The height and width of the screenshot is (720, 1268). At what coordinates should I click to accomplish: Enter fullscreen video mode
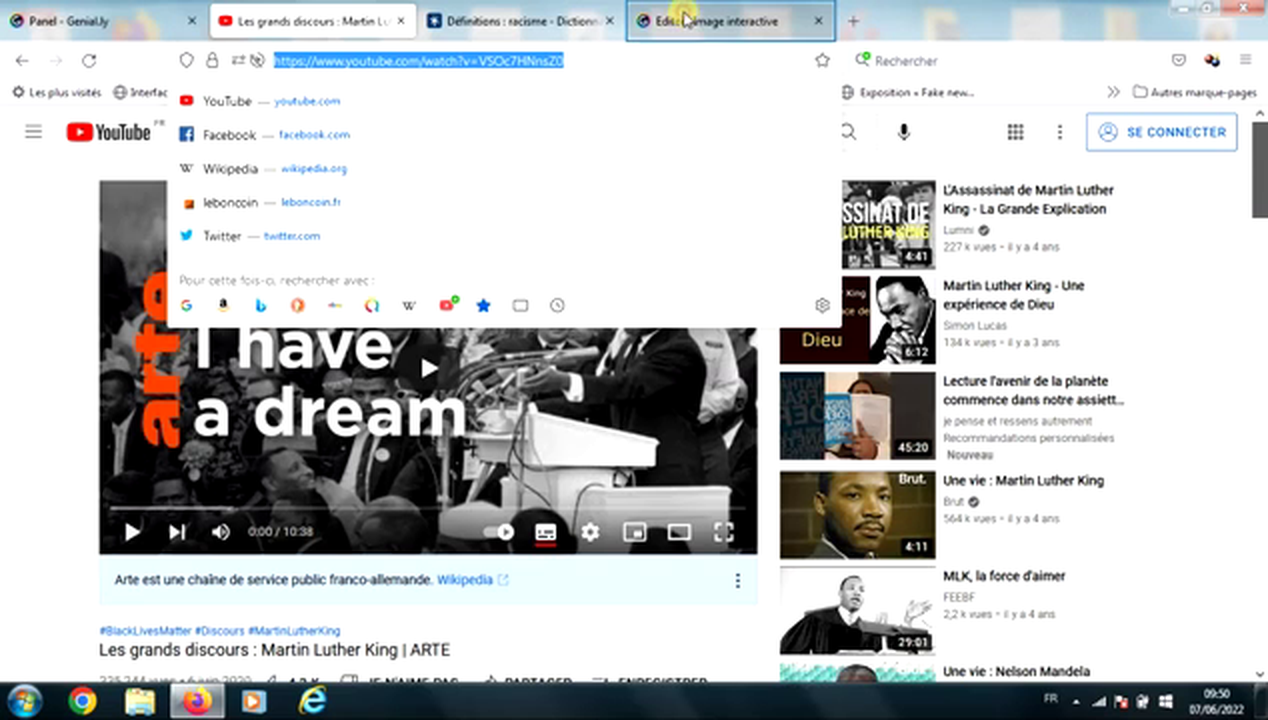[723, 532]
